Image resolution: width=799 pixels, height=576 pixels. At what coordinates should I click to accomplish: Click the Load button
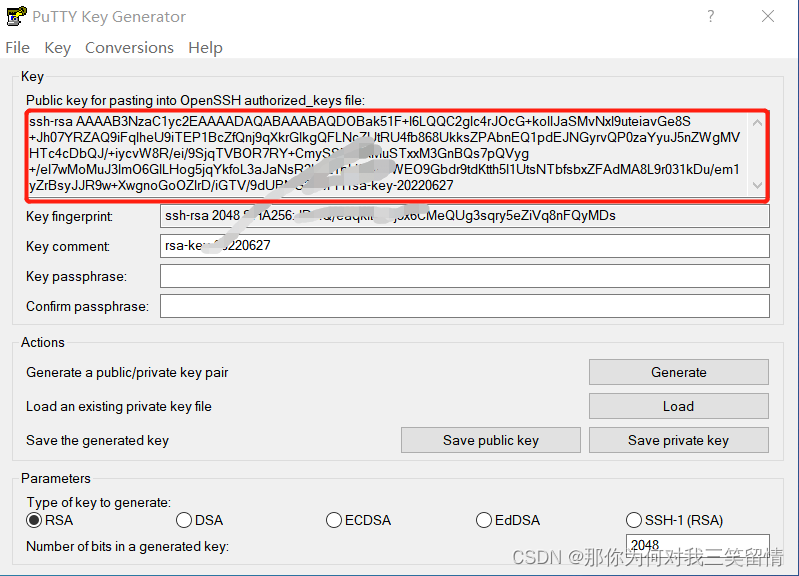[x=679, y=406]
